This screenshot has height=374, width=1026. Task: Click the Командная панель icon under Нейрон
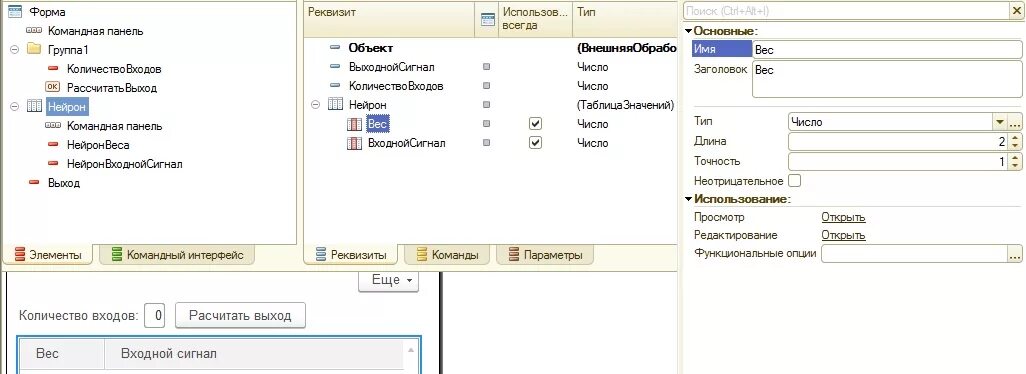(53, 126)
